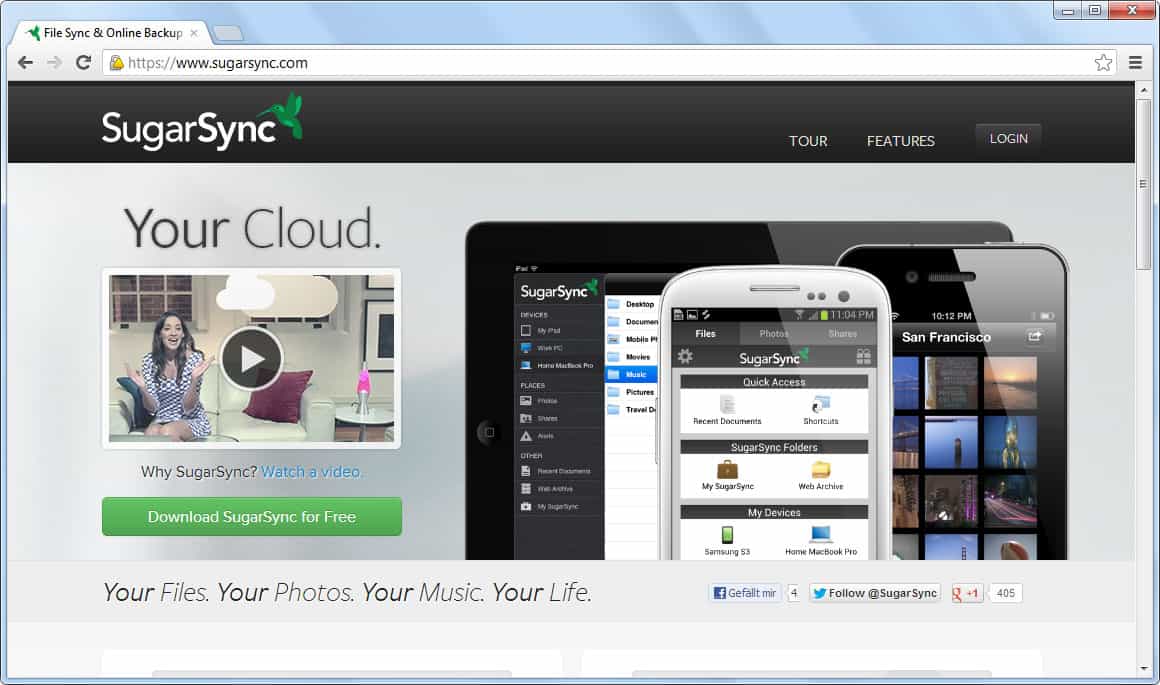
Task: Open Recent Documents in iPad sidebar
Action: pos(559,471)
